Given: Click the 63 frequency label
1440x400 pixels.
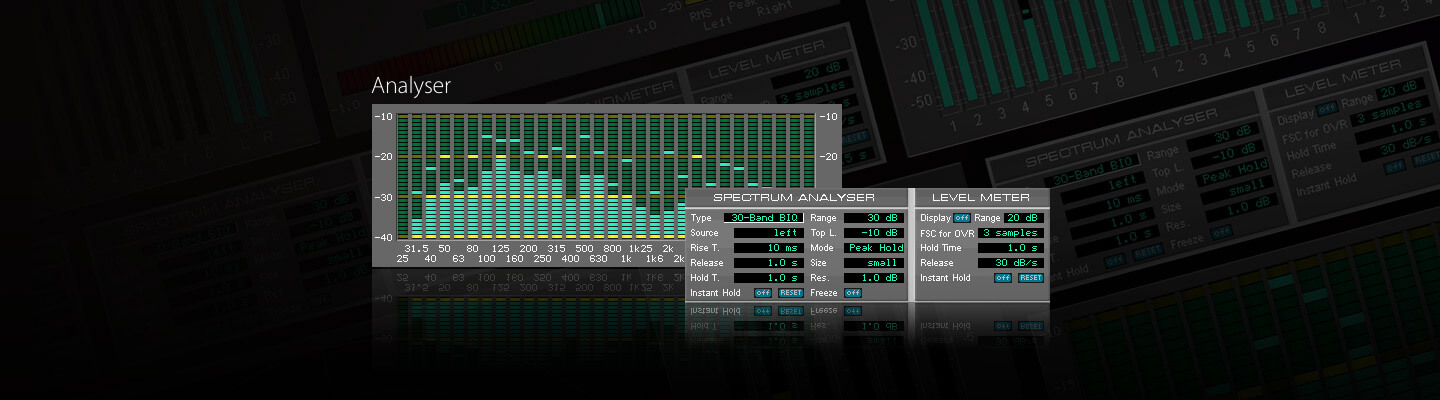Looking at the screenshot, I should point(458,259).
